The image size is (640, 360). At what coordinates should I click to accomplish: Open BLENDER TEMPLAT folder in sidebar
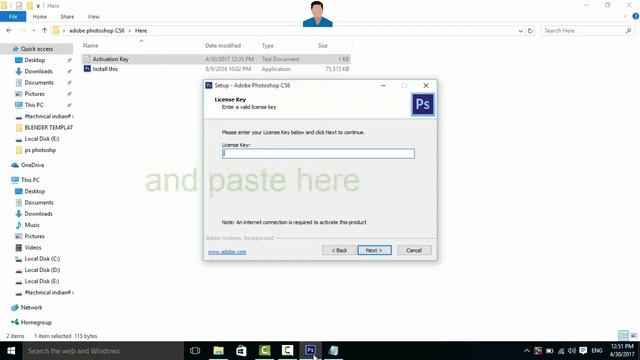pyautogui.click(x=49, y=127)
